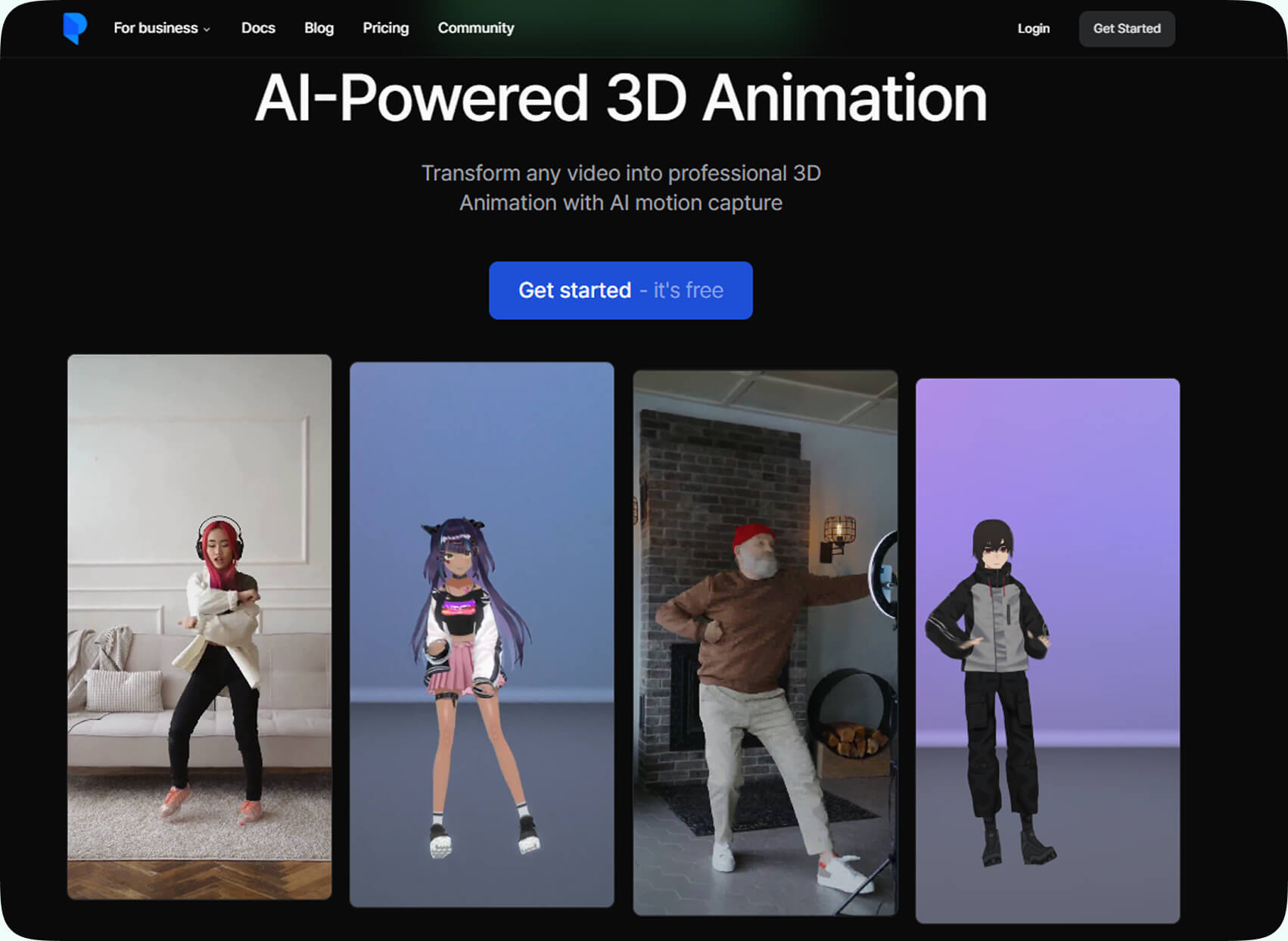Expand the chevron next to For business
This screenshot has height=941, width=1288.
coord(208,30)
